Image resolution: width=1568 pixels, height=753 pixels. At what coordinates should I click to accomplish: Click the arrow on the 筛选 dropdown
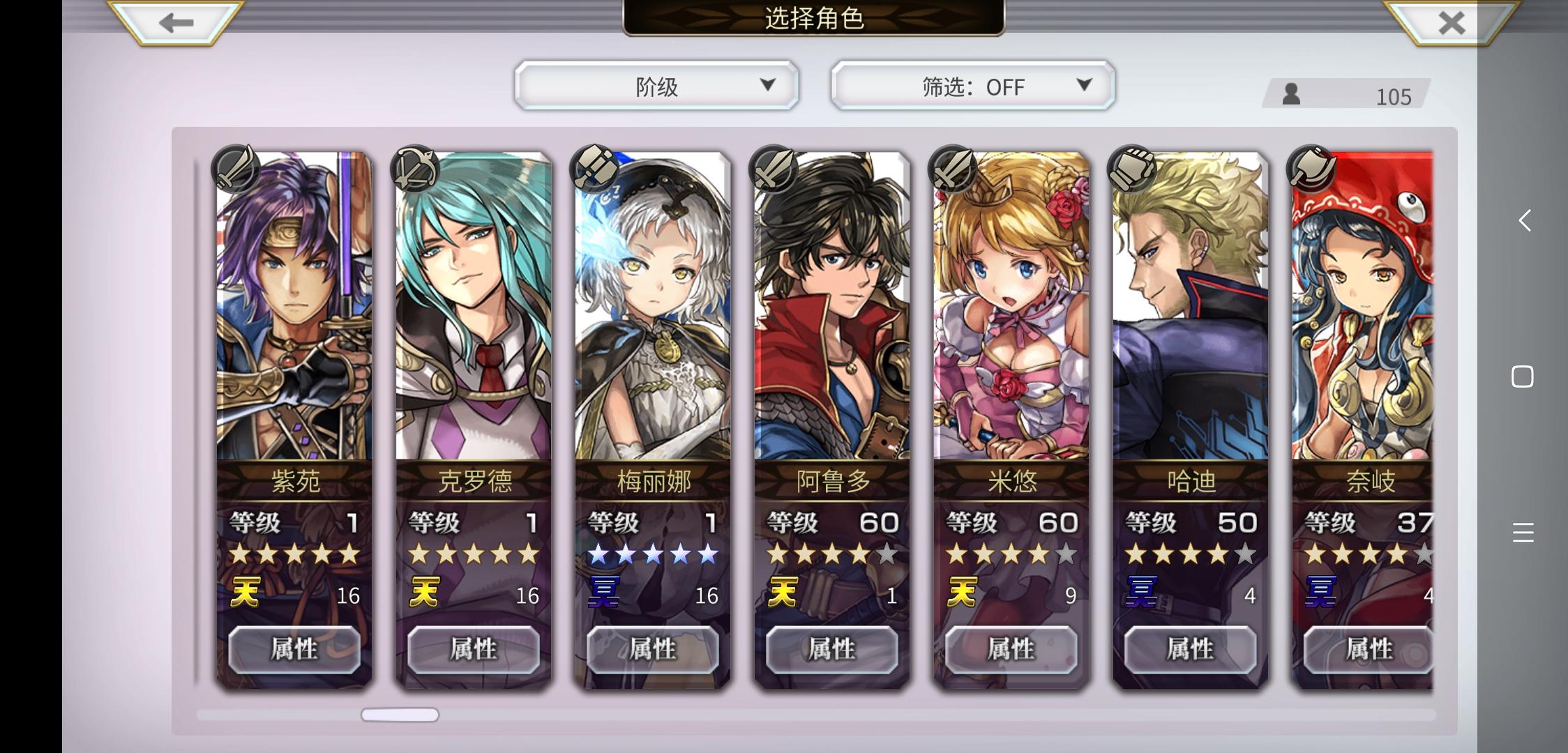click(1084, 85)
